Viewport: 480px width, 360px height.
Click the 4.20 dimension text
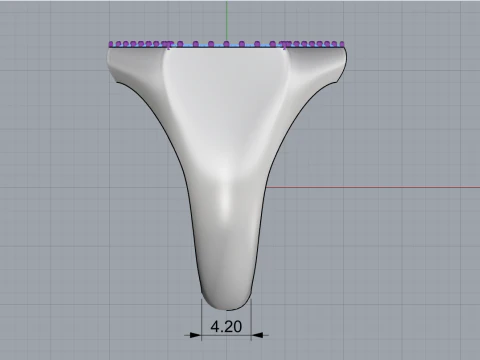click(226, 326)
